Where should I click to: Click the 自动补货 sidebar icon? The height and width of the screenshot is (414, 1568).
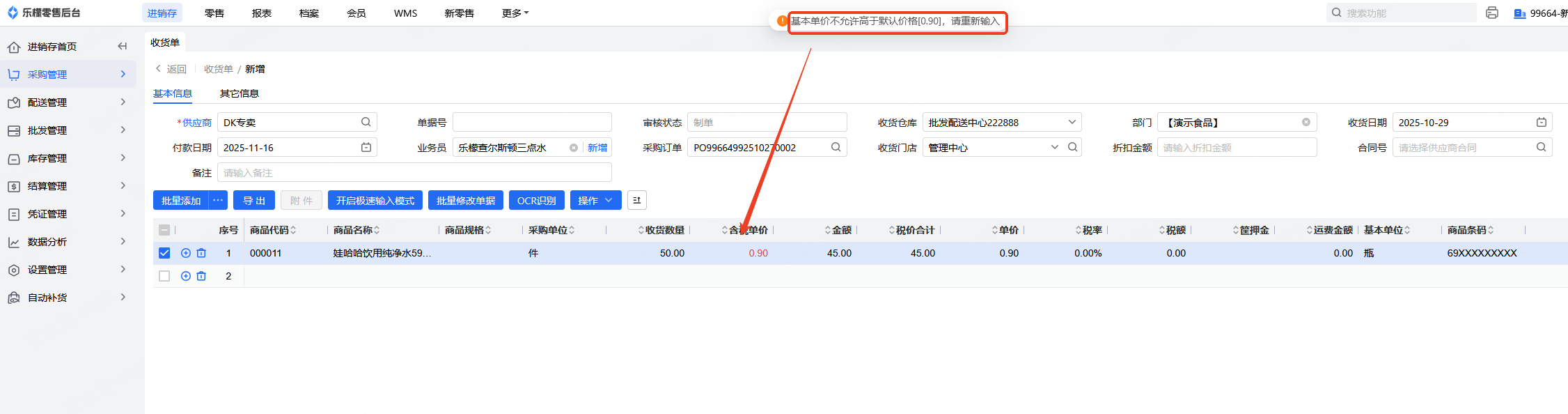14,298
